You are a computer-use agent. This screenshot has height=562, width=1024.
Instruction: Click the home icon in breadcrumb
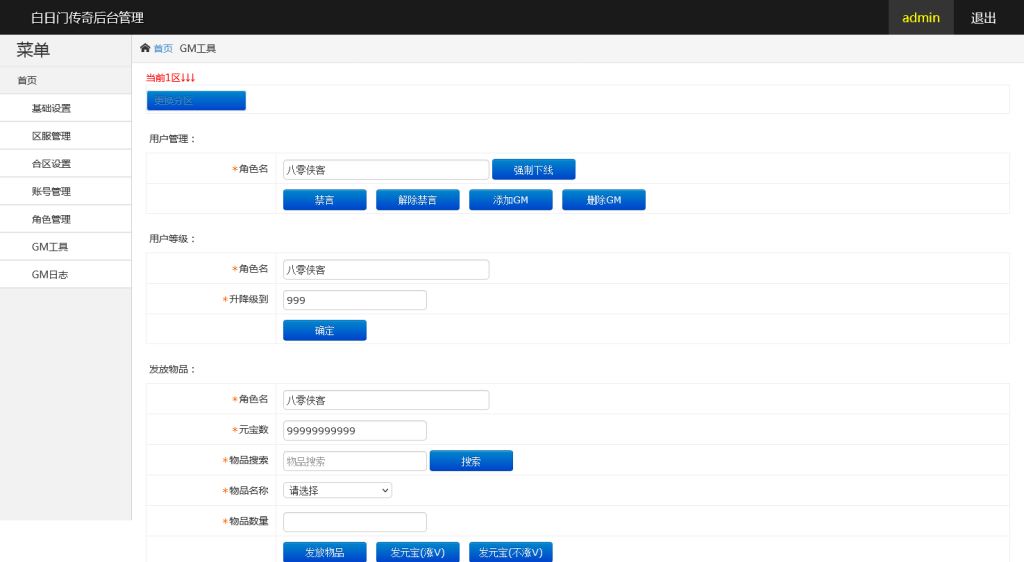pos(145,48)
